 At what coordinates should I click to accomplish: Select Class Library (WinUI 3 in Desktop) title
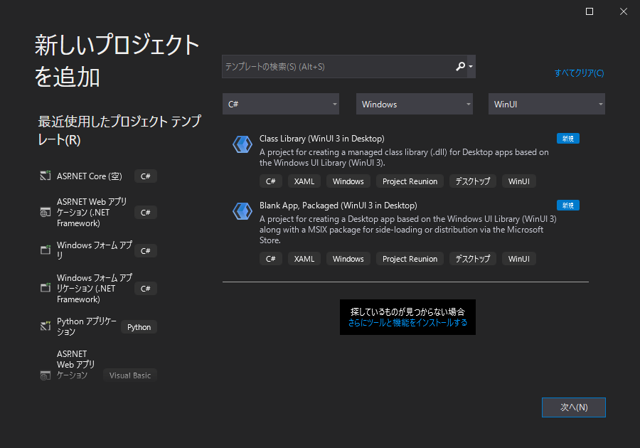point(322,139)
